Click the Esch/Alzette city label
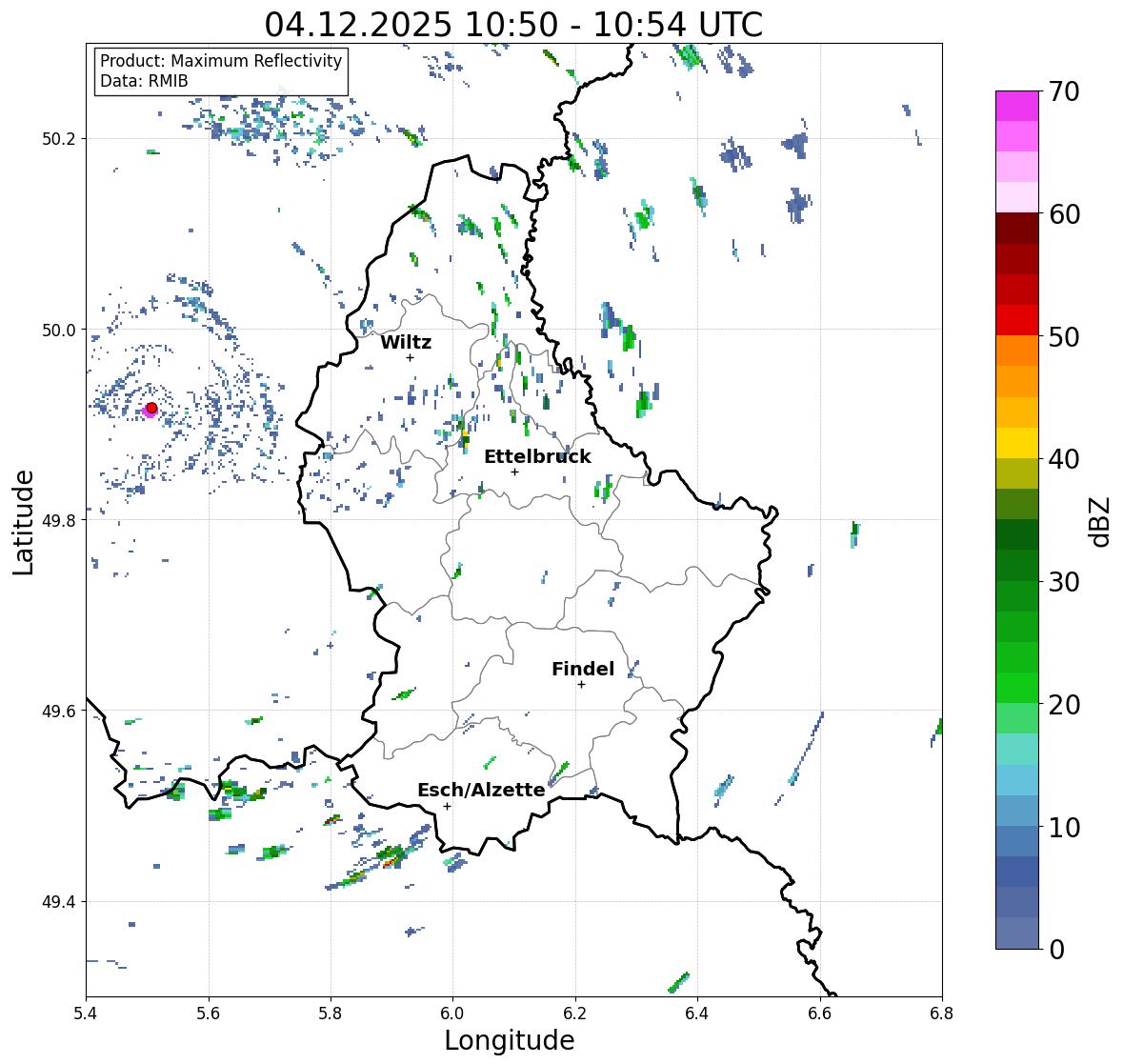The width and height of the screenshot is (1123, 1064). point(481,790)
